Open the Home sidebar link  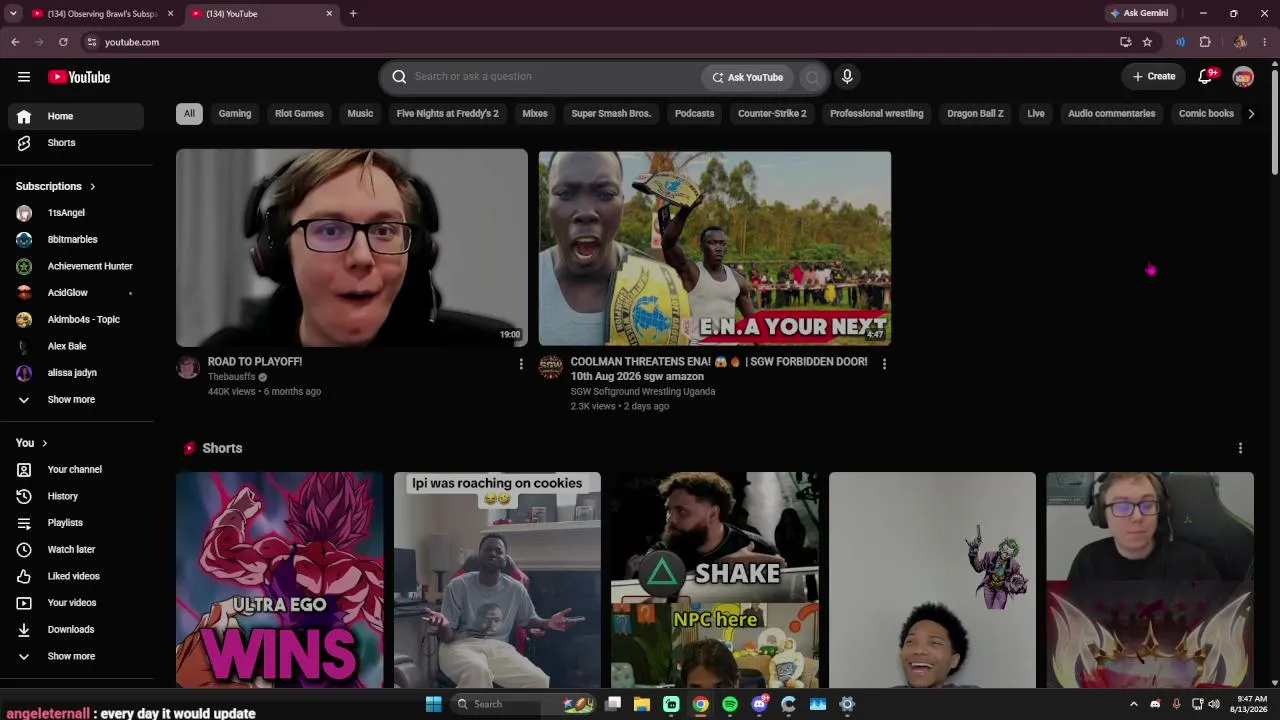click(x=76, y=116)
